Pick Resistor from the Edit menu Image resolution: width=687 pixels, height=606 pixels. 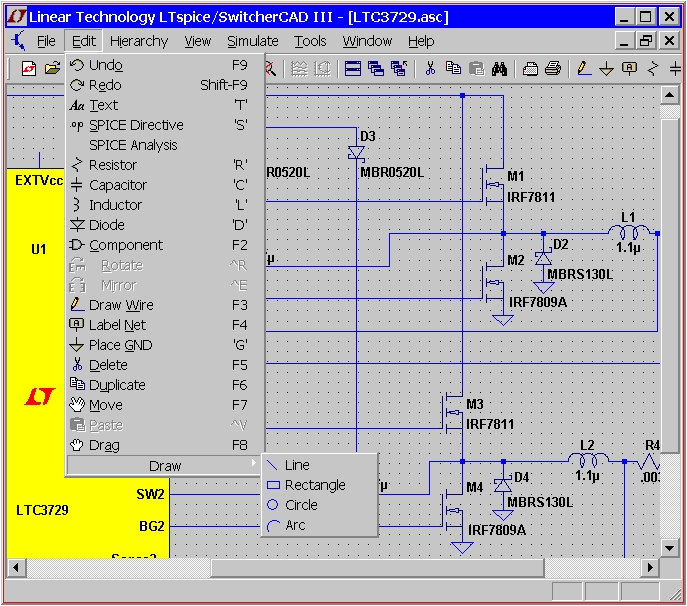point(165,165)
